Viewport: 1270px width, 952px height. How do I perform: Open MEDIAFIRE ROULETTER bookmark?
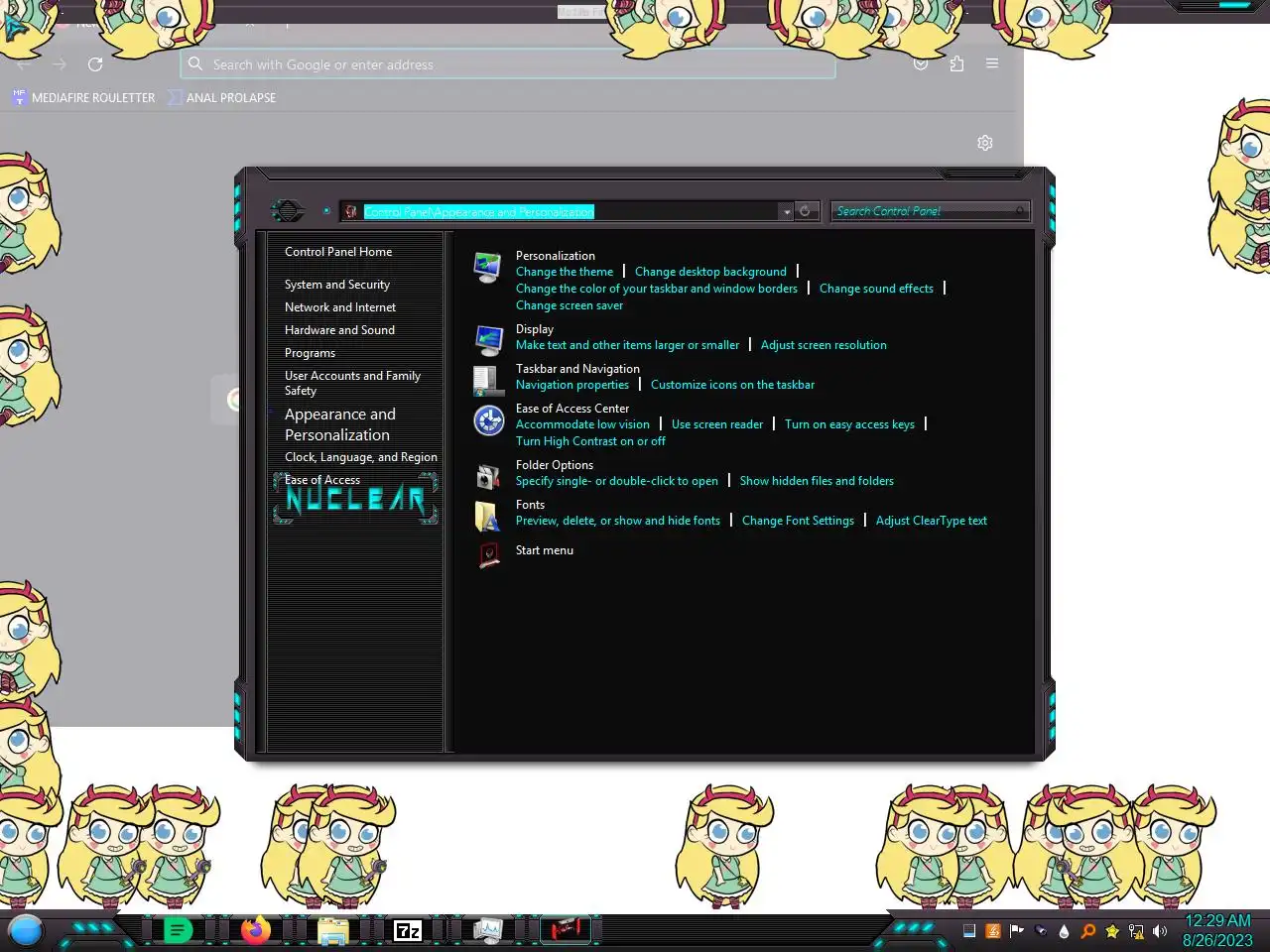pyautogui.click(x=84, y=97)
